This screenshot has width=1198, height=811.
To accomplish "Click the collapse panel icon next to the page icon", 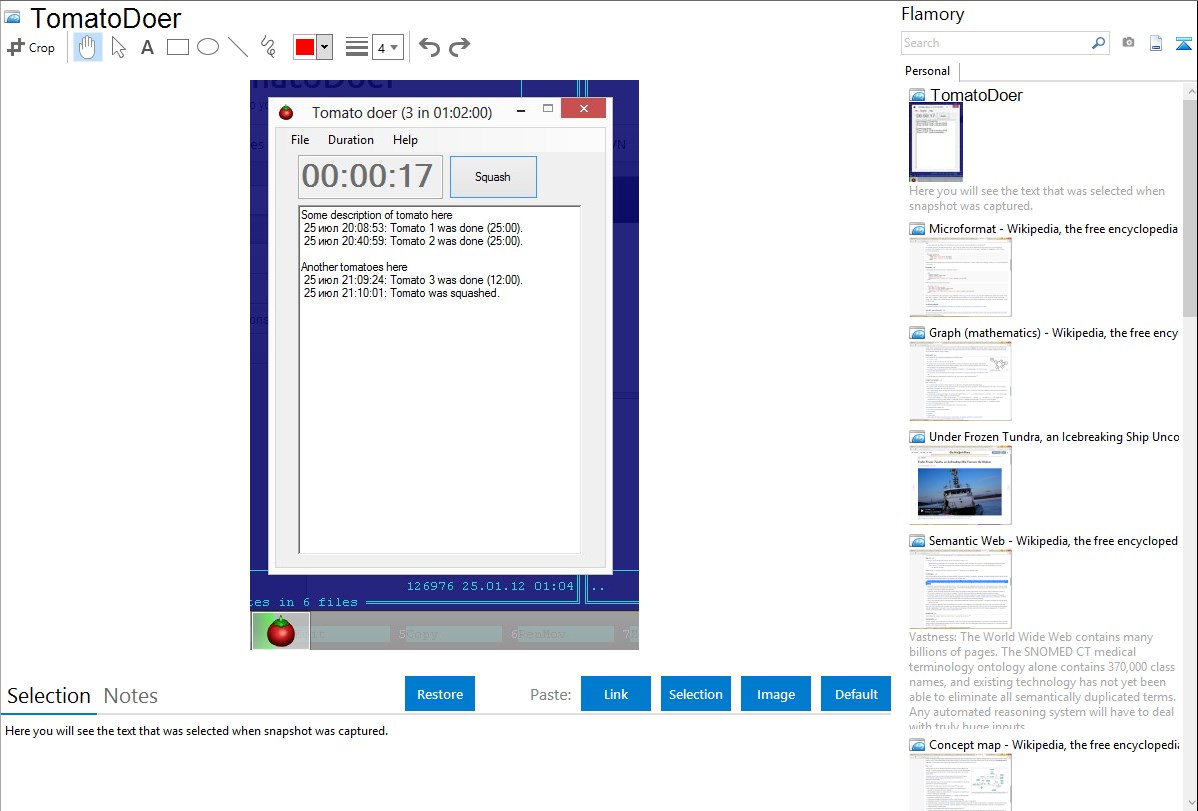I will point(1183,43).
